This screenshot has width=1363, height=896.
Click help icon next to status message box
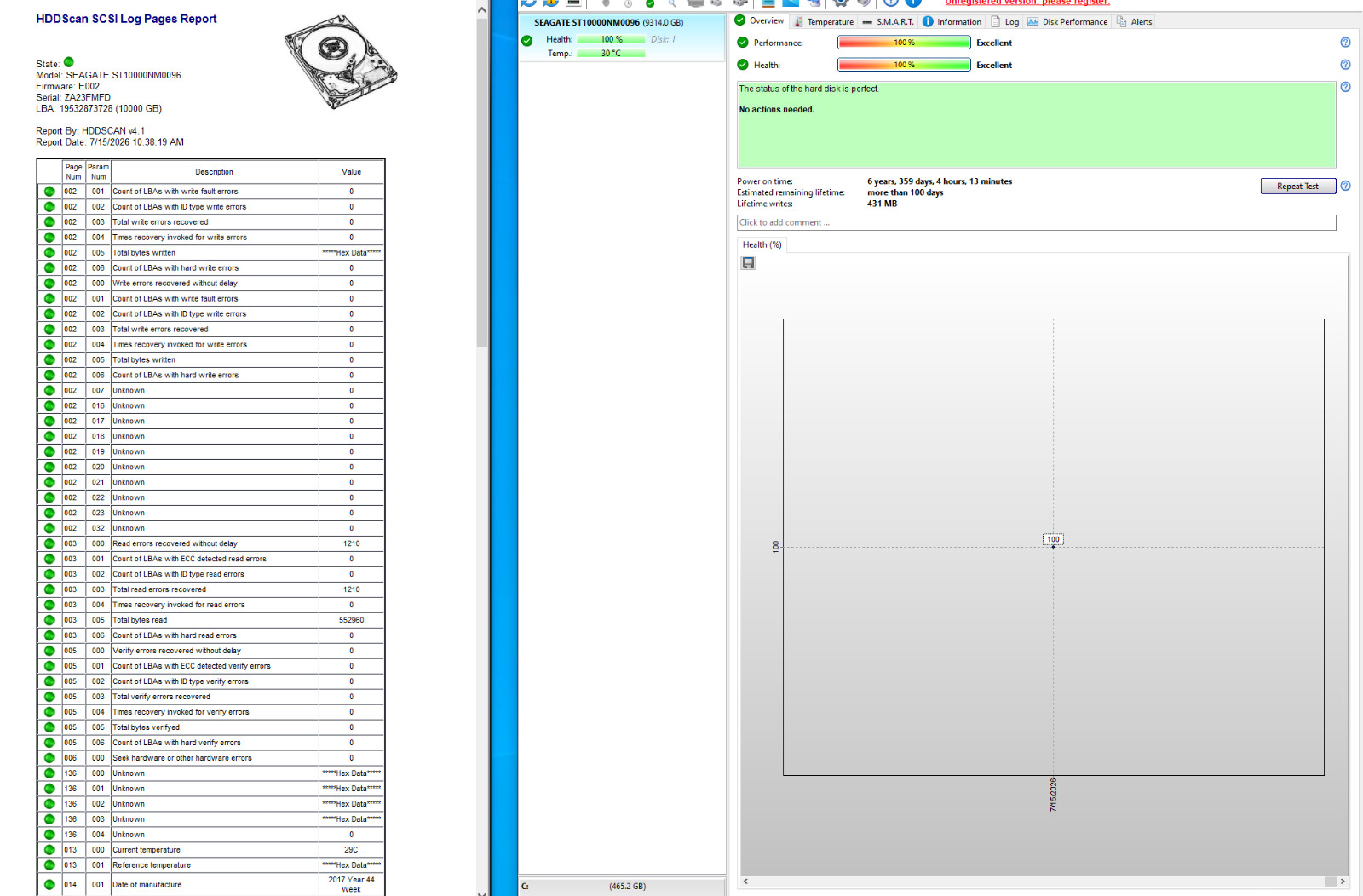pos(1345,87)
